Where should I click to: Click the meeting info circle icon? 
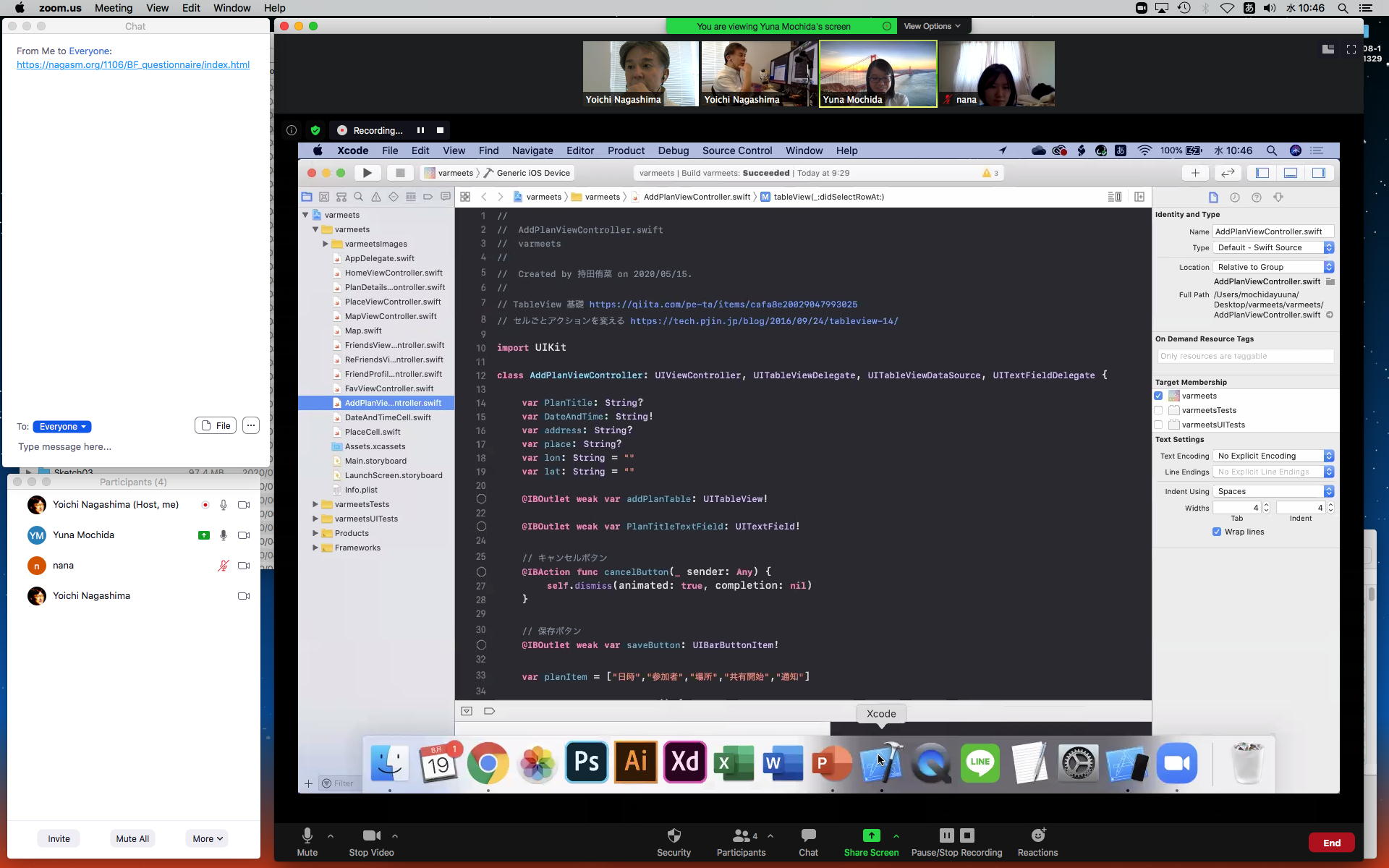[292, 130]
